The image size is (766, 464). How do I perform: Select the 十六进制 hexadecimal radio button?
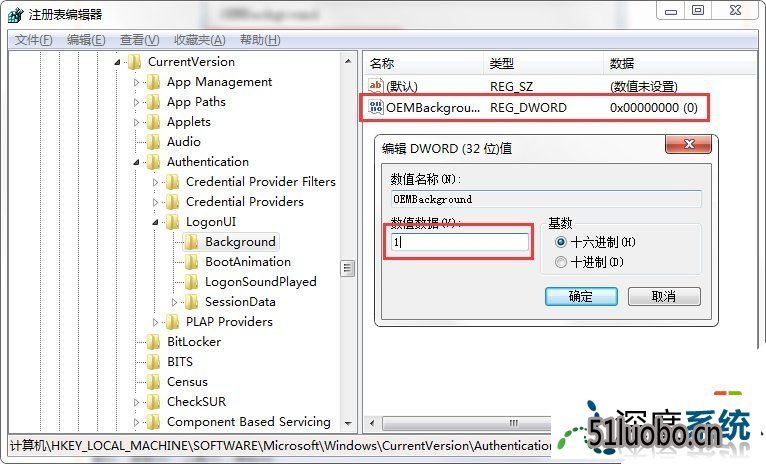(x=560, y=242)
